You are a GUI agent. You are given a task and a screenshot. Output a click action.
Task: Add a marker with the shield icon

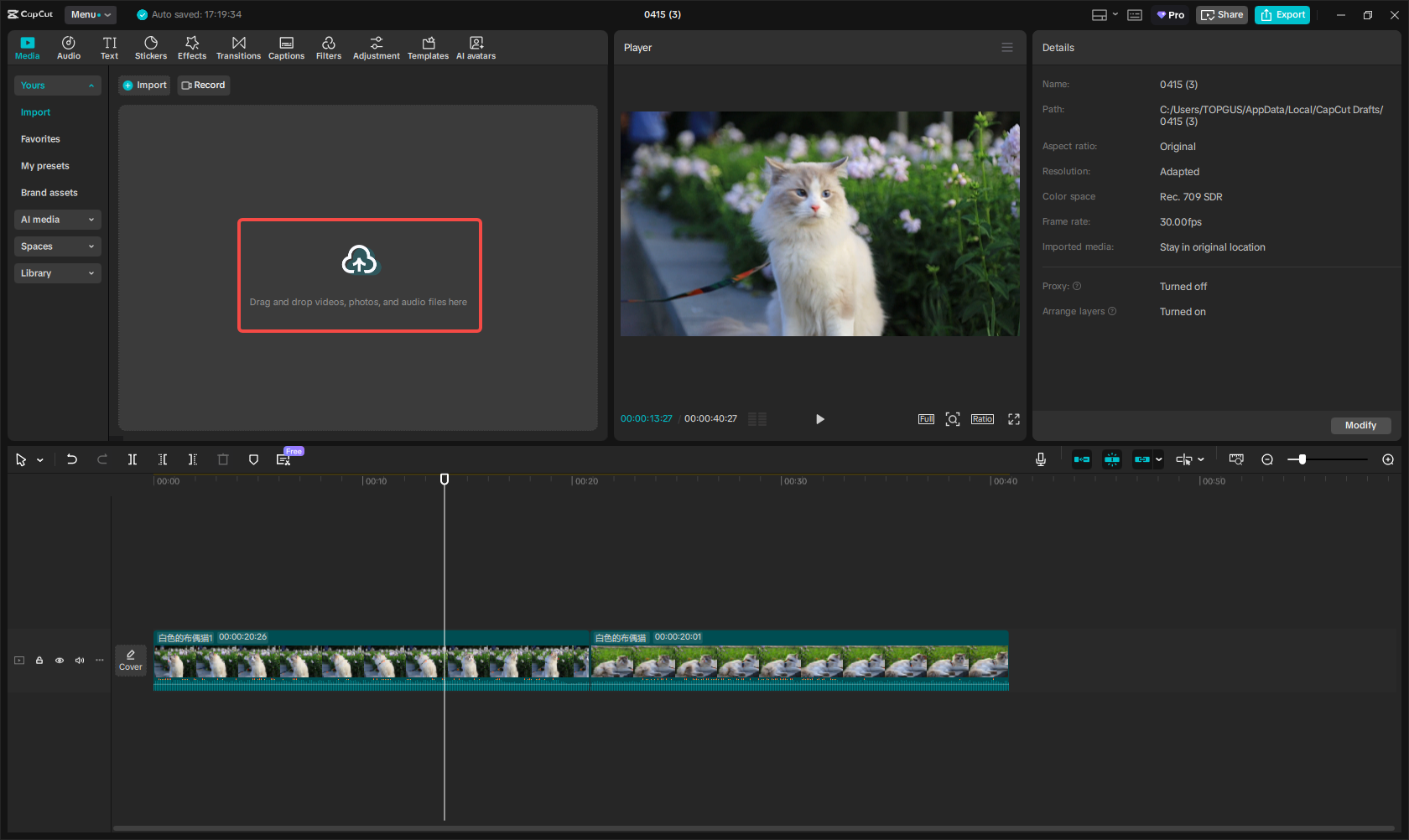click(x=253, y=459)
